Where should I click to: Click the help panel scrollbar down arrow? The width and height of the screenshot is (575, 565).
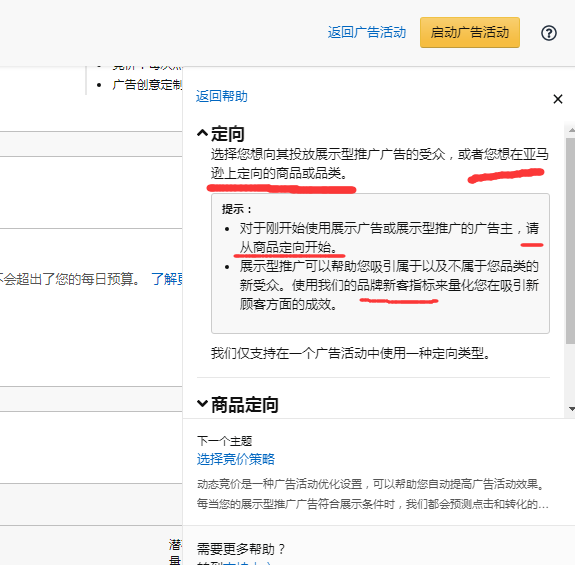click(x=571, y=409)
